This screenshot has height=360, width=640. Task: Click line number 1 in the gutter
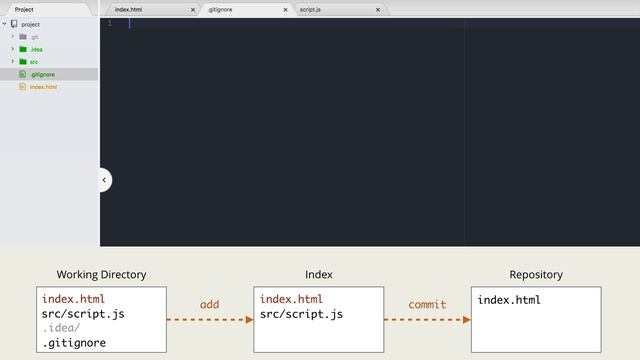pos(109,23)
